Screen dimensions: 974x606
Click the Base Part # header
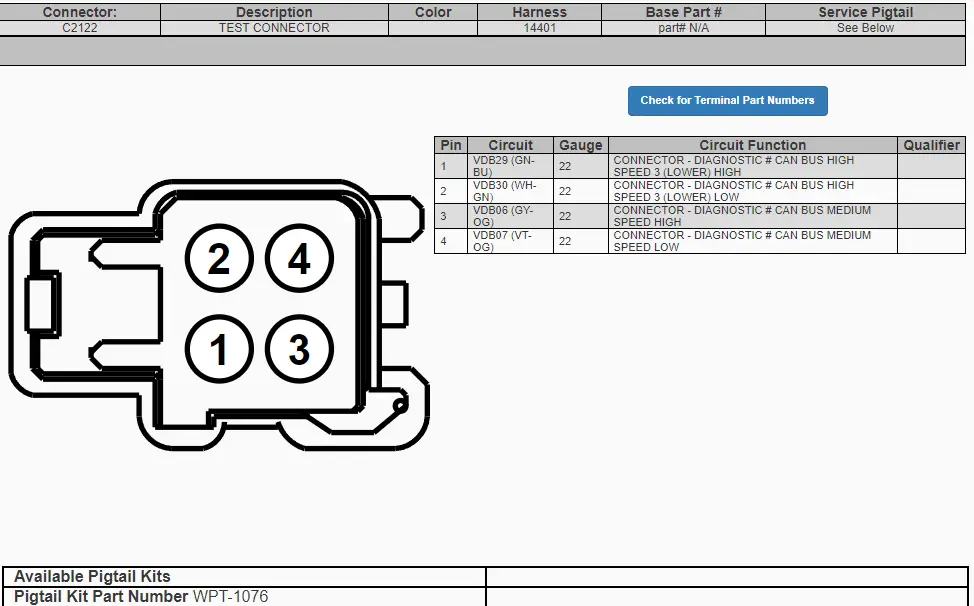click(683, 12)
